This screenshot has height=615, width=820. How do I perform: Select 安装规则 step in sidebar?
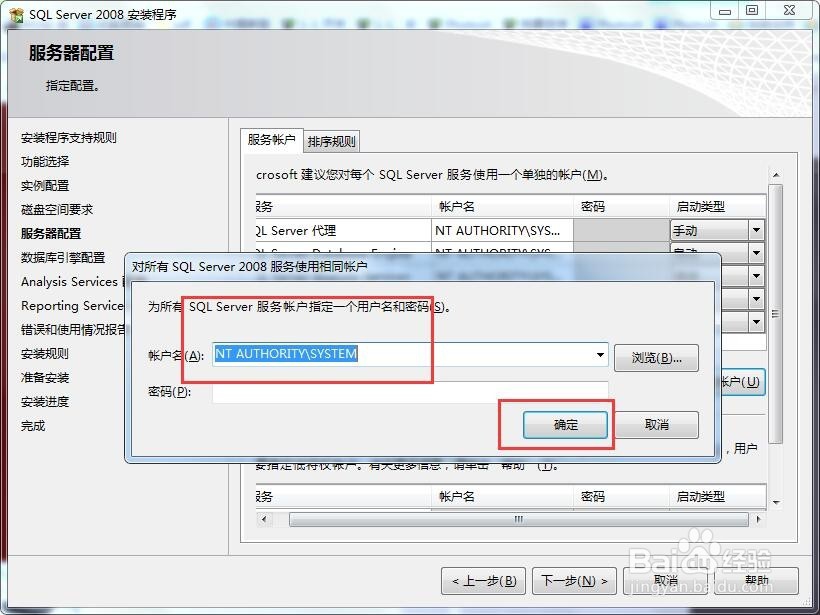point(45,354)
